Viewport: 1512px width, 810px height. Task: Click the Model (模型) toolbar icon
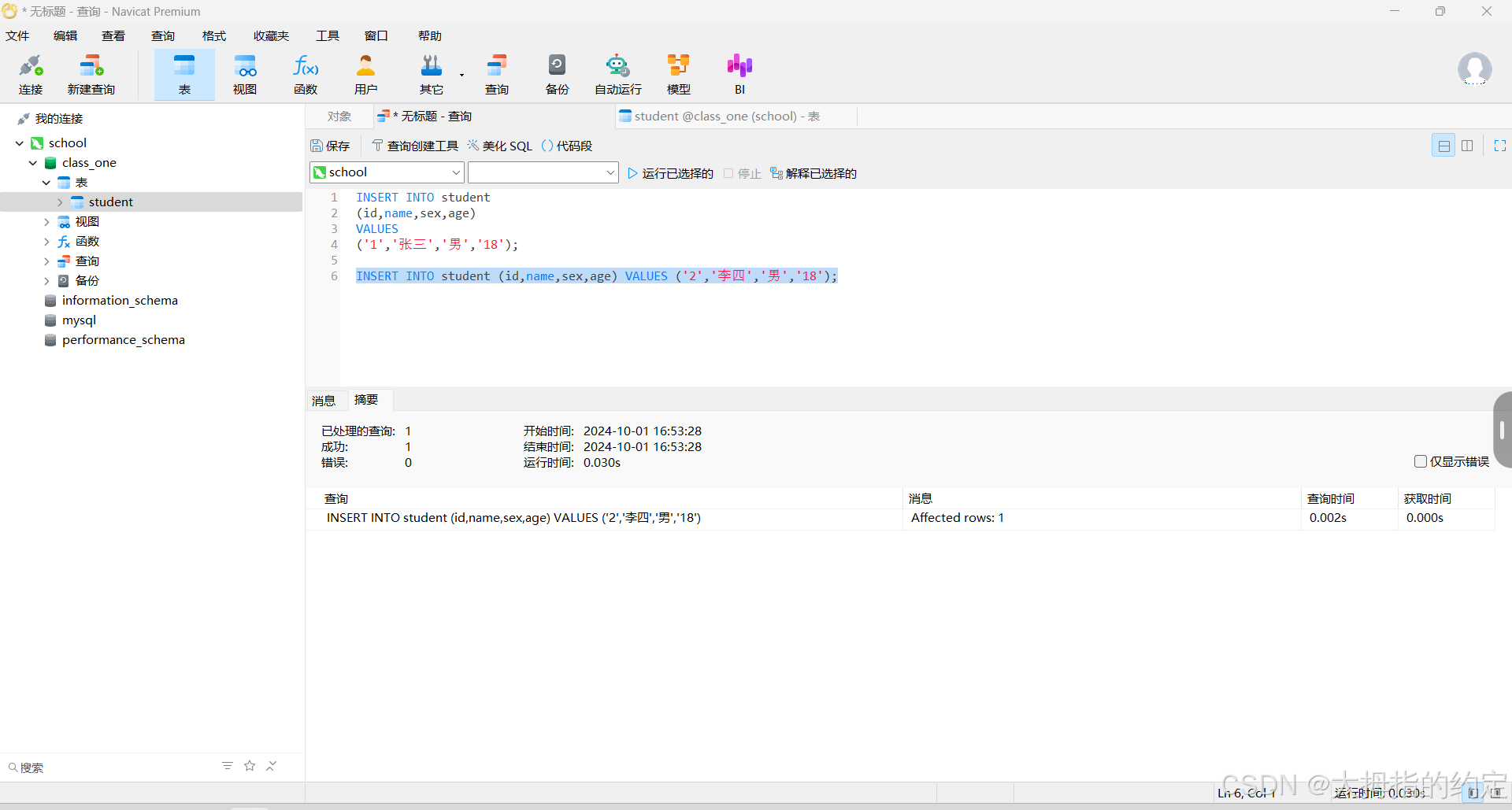pos(678,75)
